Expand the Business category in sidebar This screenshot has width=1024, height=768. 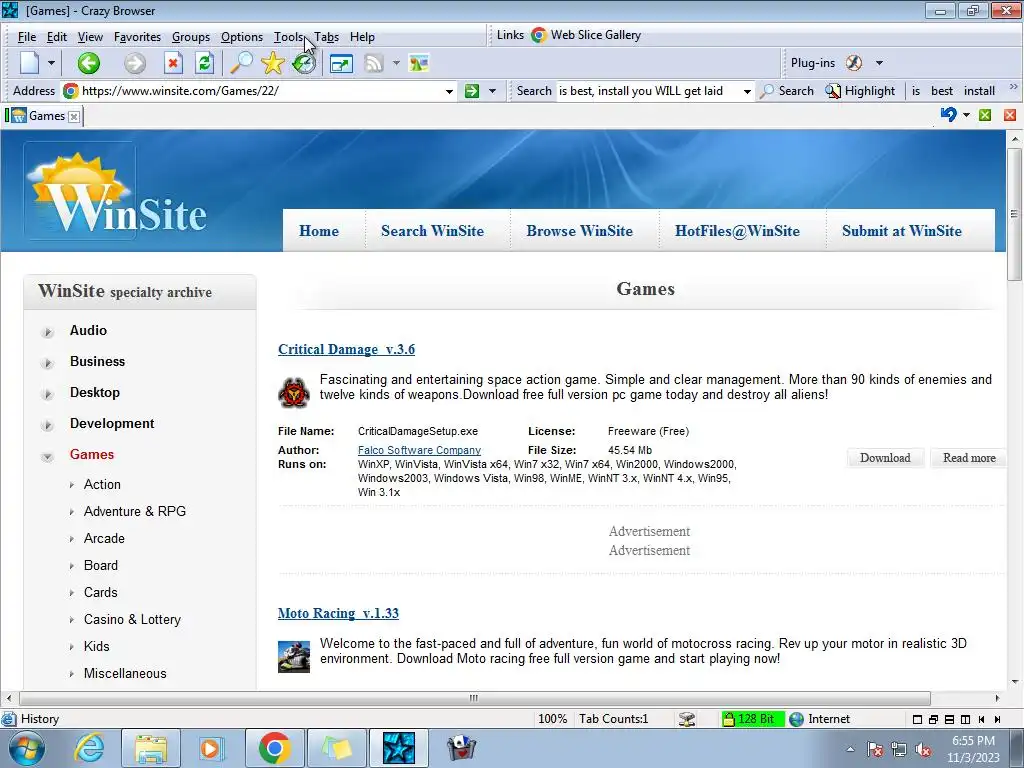point(47,363)
